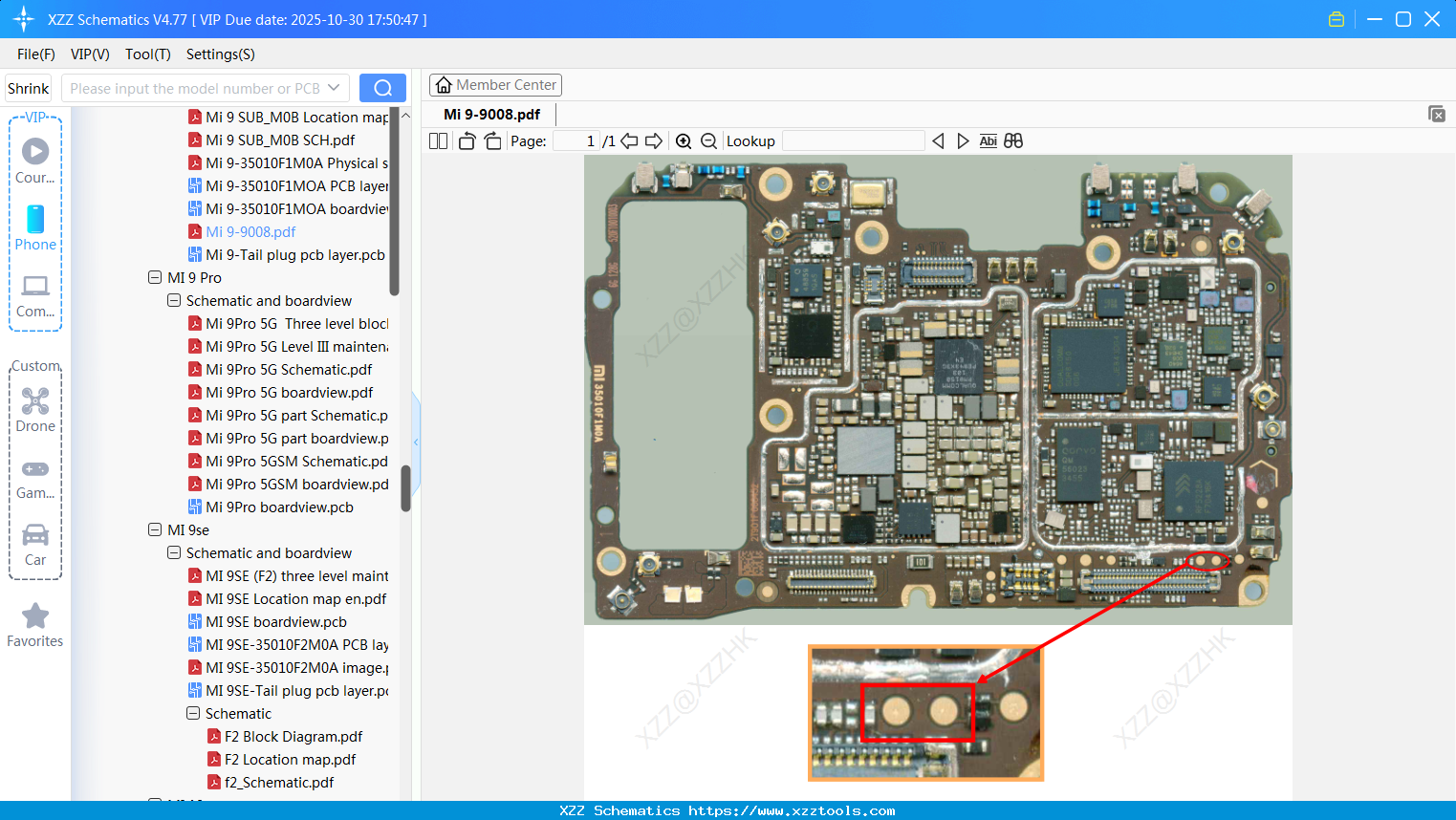Go to the next page arrow
Screen dimensions: 1456x820
(654, 141)
